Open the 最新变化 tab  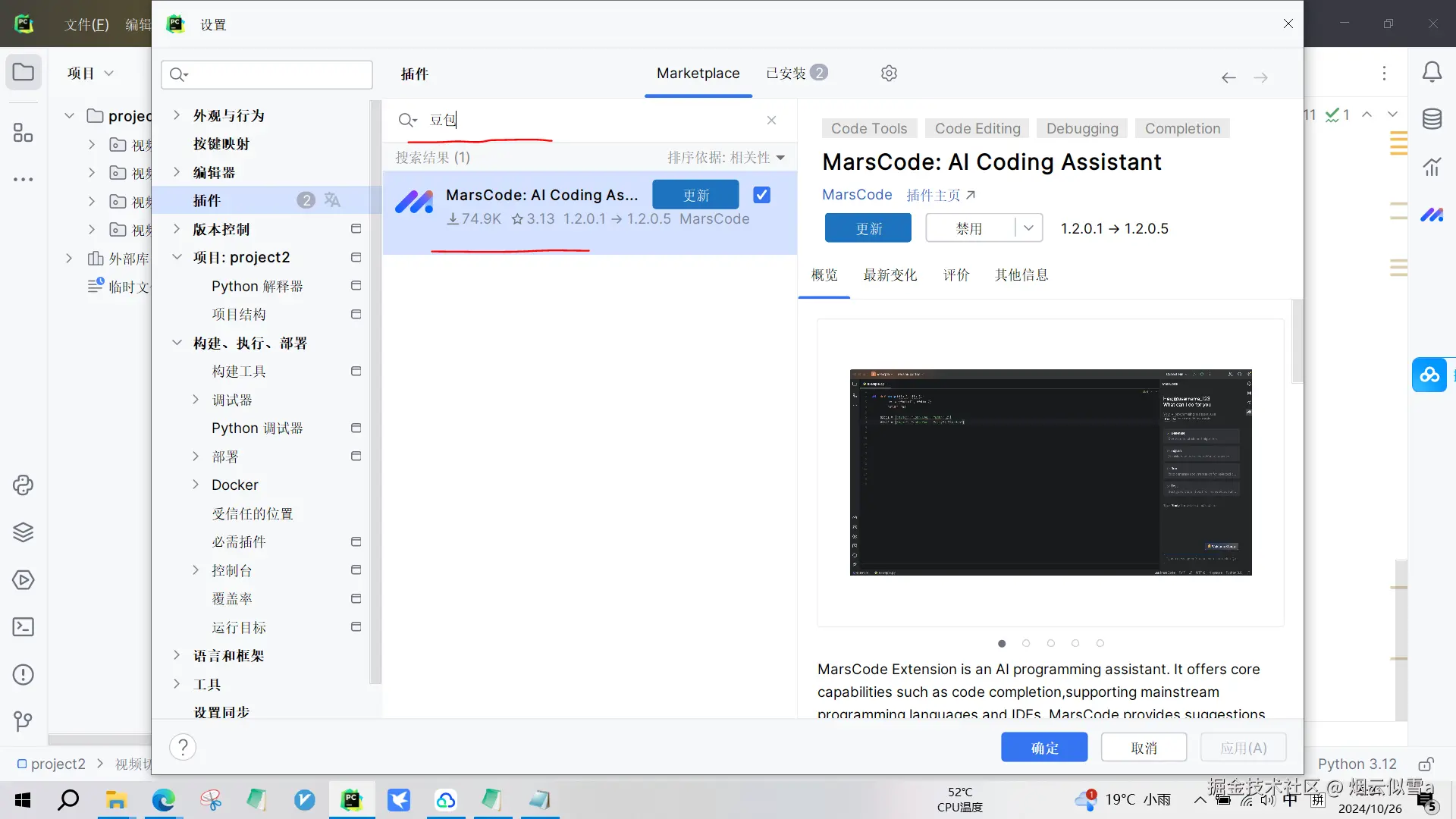890,275
